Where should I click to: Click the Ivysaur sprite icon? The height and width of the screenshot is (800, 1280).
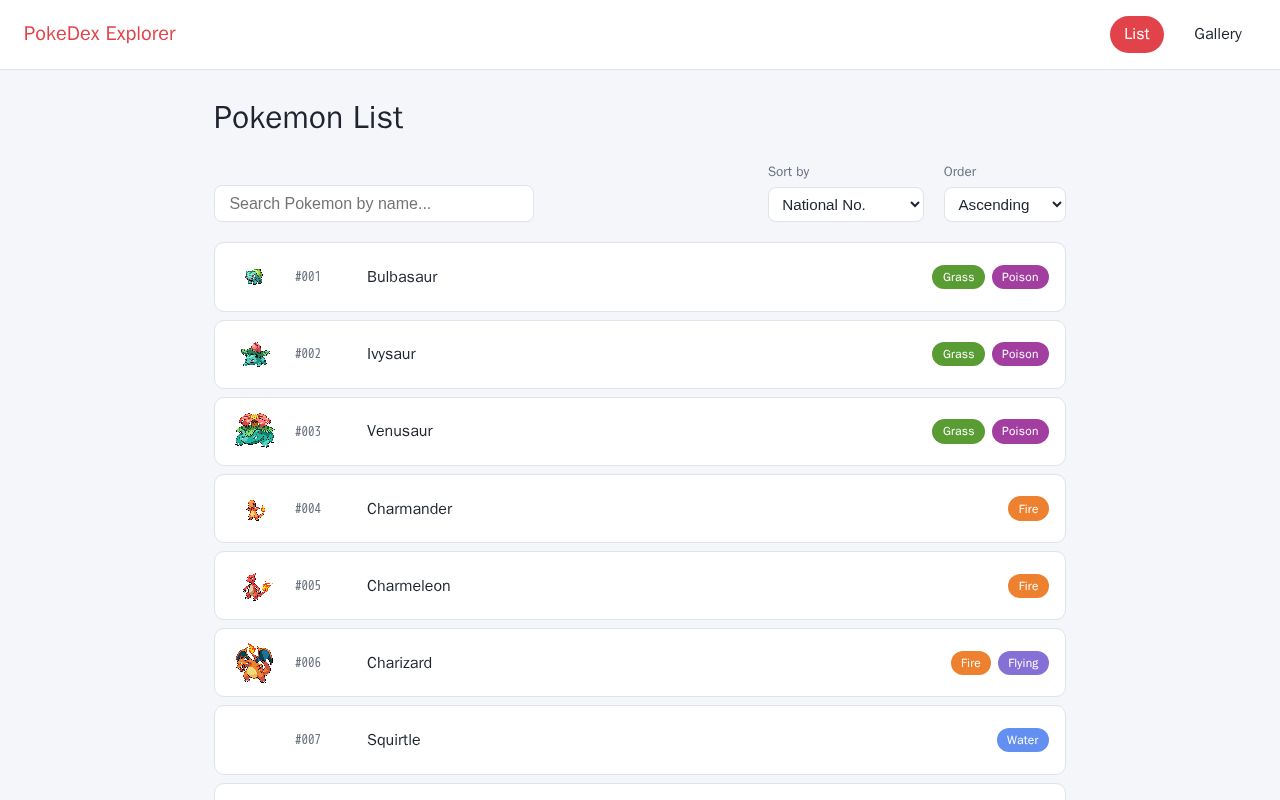(x=255, y=354)
